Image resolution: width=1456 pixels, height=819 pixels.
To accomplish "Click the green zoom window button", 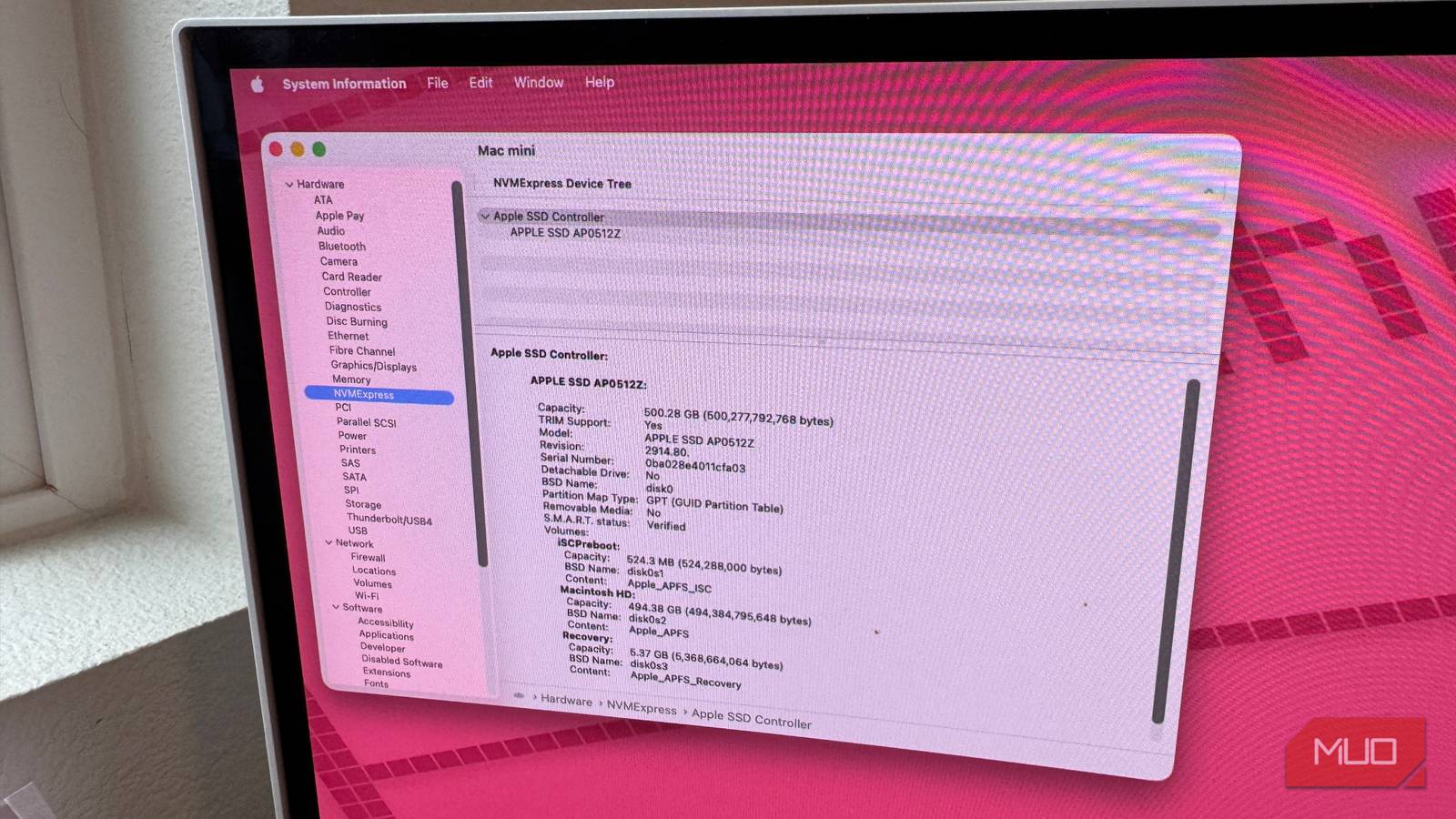I will tap(318, 149).
